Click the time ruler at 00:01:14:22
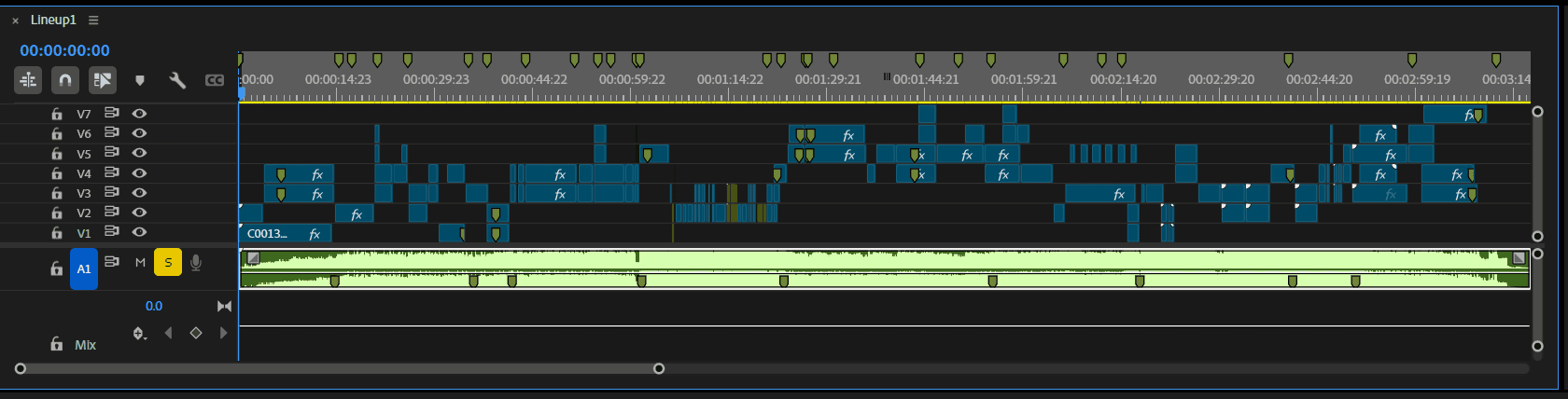Screen dimensions: 1568x399 [x=730, y=79]
